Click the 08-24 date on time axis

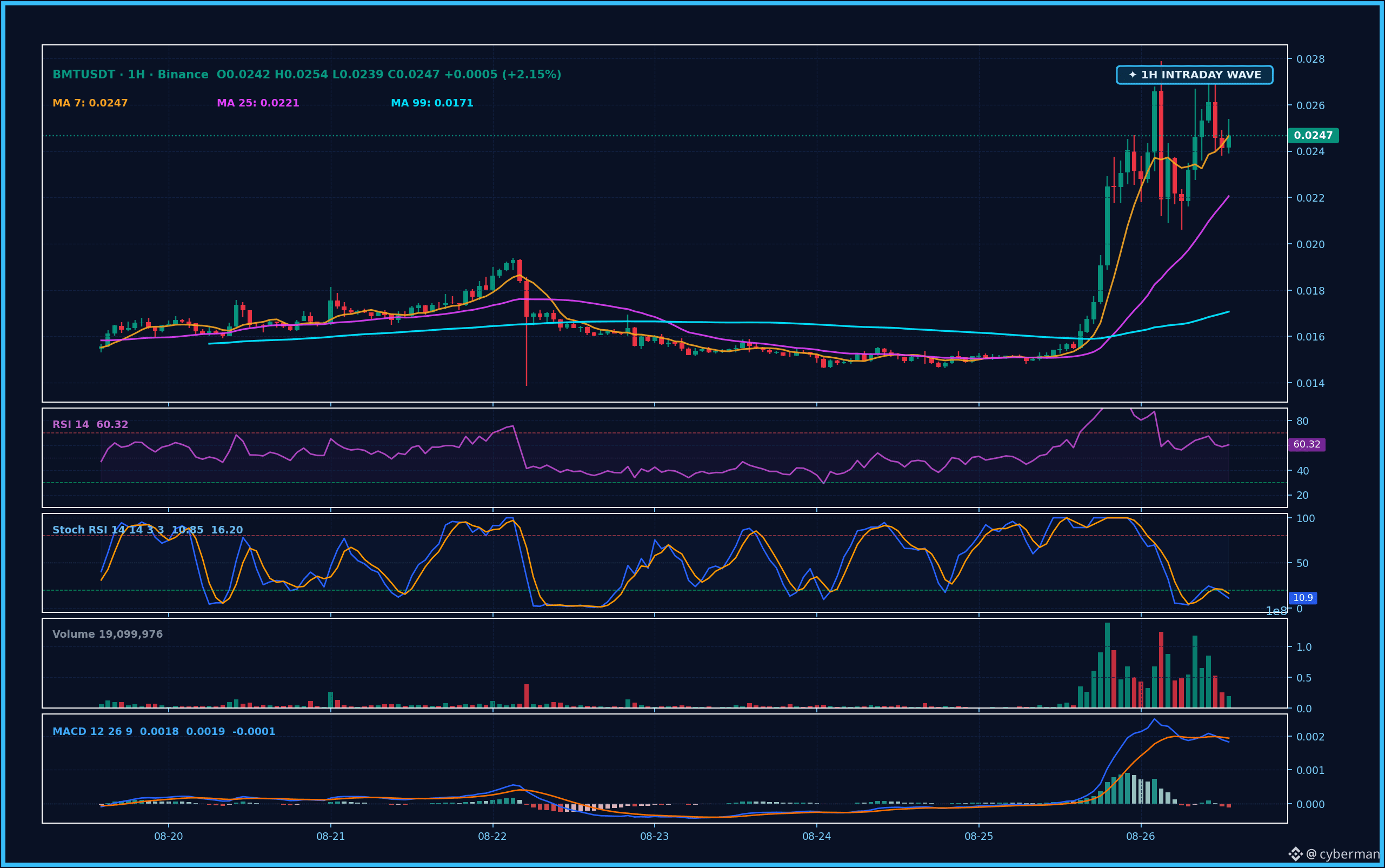click(816, 837)
